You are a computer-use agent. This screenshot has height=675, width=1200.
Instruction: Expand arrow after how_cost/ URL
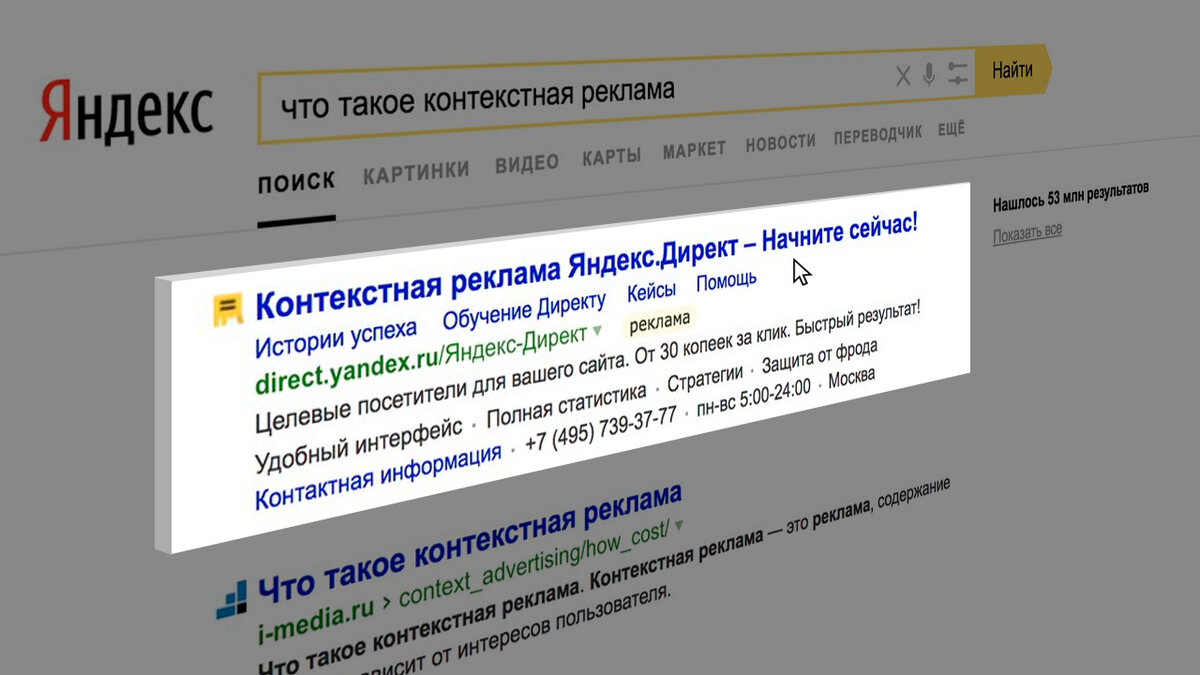pyautogui.click(x=680, y=524)
